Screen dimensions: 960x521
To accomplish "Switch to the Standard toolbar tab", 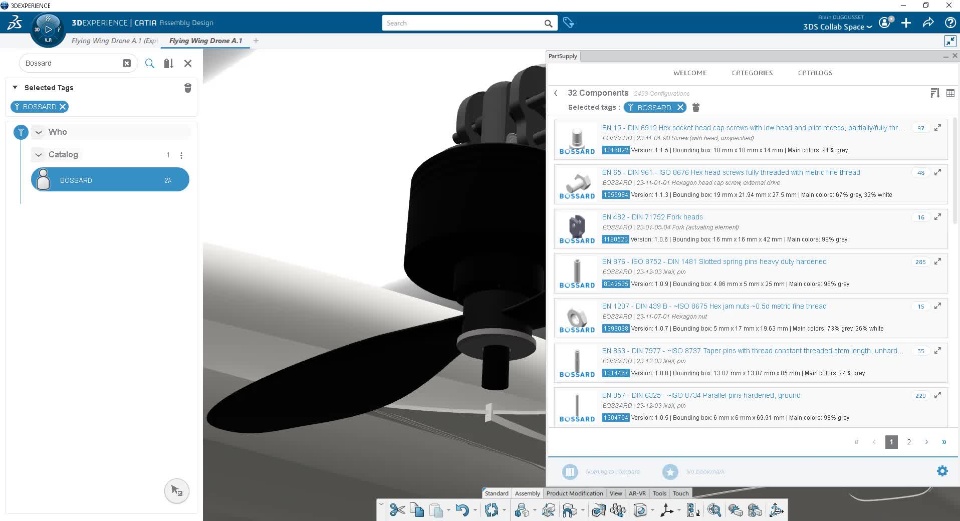I will pyautogui.click(x=497, y=493).
